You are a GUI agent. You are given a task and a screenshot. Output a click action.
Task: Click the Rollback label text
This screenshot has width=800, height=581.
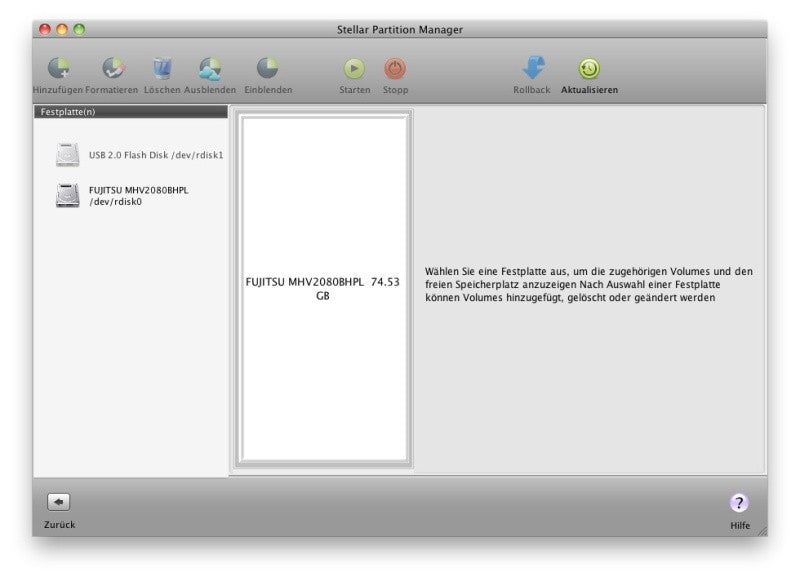point(532,90)
